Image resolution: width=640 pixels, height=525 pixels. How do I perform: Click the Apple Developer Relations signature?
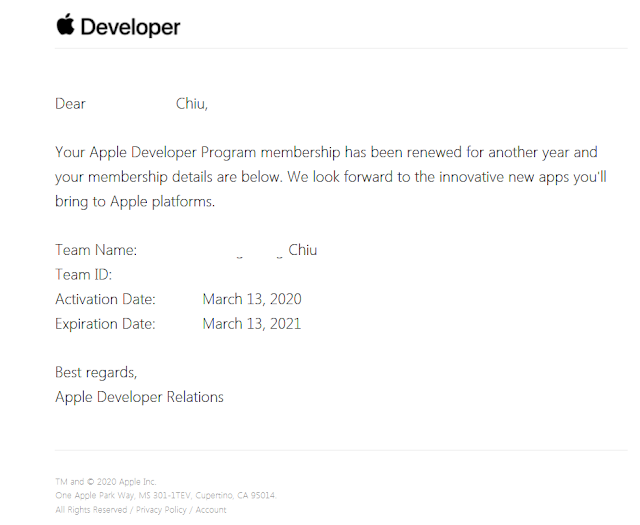(x=140, y=397)
